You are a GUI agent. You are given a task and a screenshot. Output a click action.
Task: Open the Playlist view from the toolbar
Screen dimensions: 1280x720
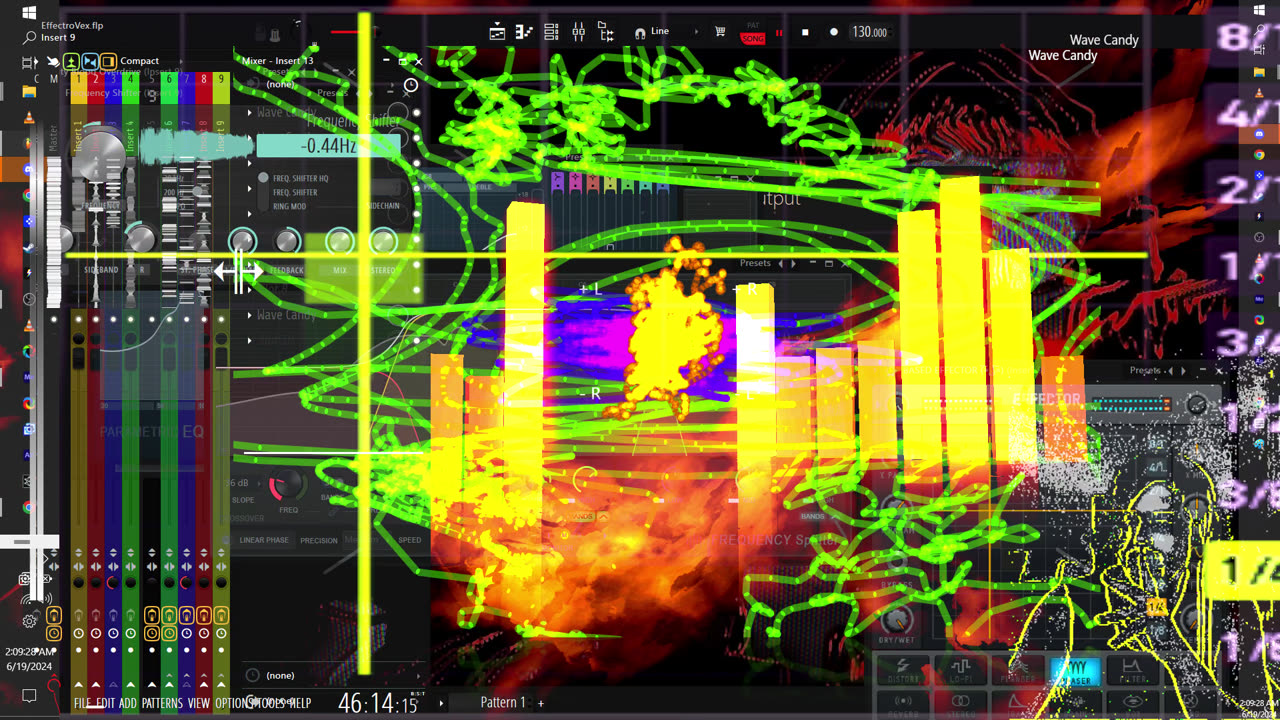[497, 32]
